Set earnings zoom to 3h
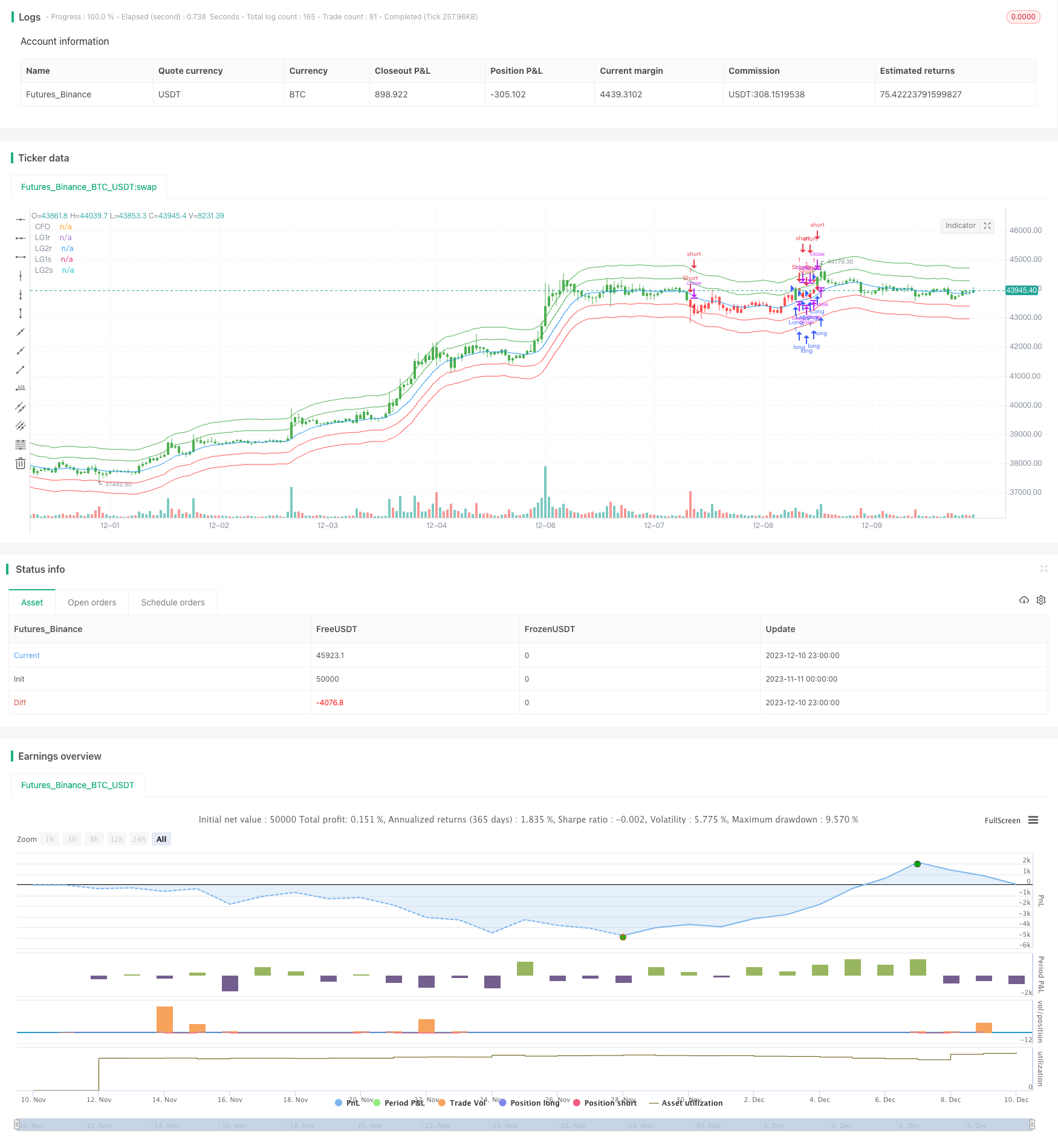Viewport: 1058px width, 1148px height. [72, 839]
